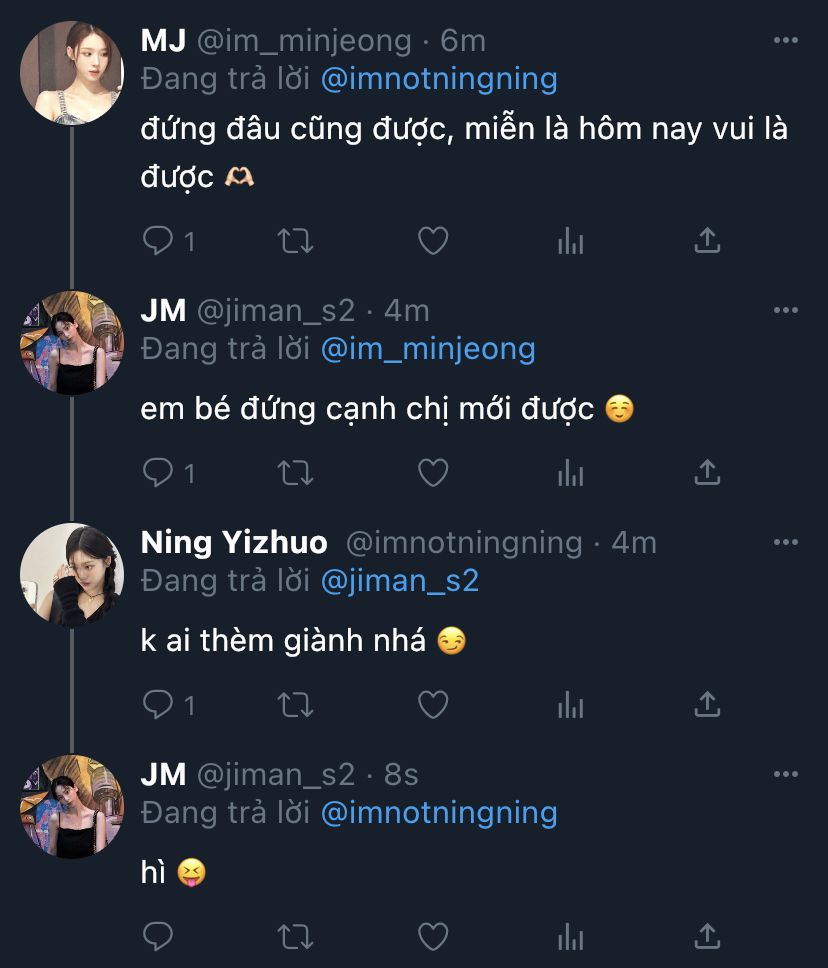The image size is (828, 968).
Task: Share MJ's tweet
Action: 707,240
